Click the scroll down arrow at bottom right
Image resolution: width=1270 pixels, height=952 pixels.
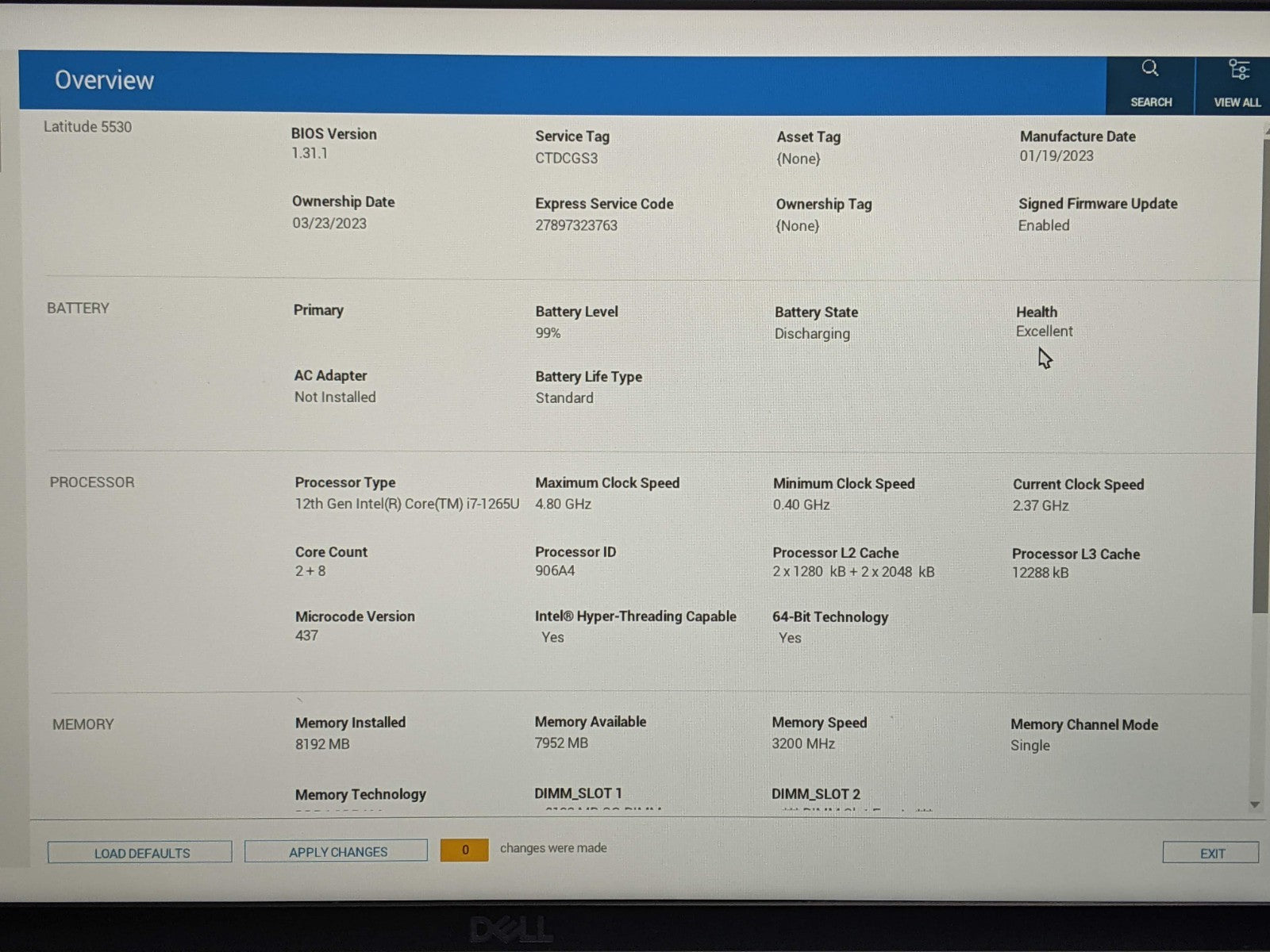[x=1255, y=805]
